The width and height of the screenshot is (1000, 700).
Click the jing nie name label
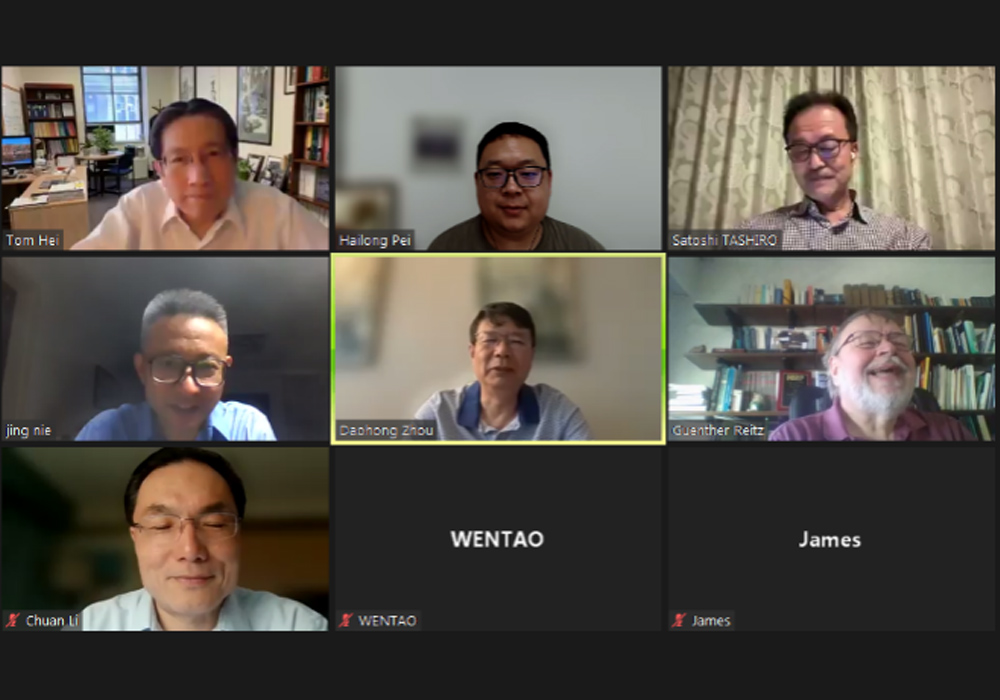pos(28,430)
